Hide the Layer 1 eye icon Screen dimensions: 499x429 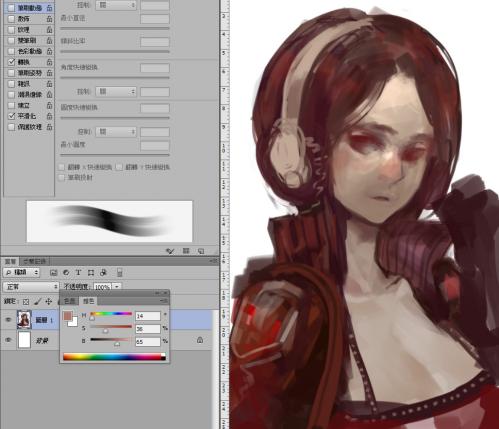9,319
